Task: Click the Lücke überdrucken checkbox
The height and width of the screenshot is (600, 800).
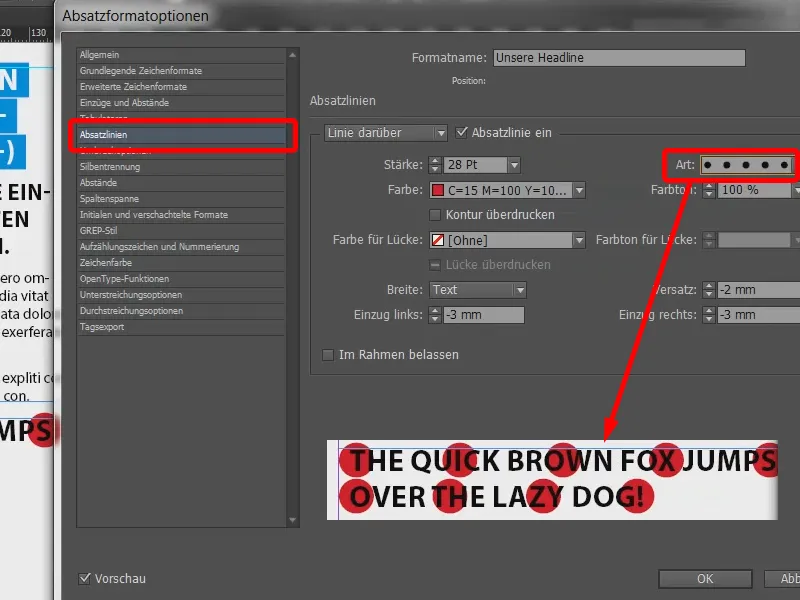Action: pos(435,265)
